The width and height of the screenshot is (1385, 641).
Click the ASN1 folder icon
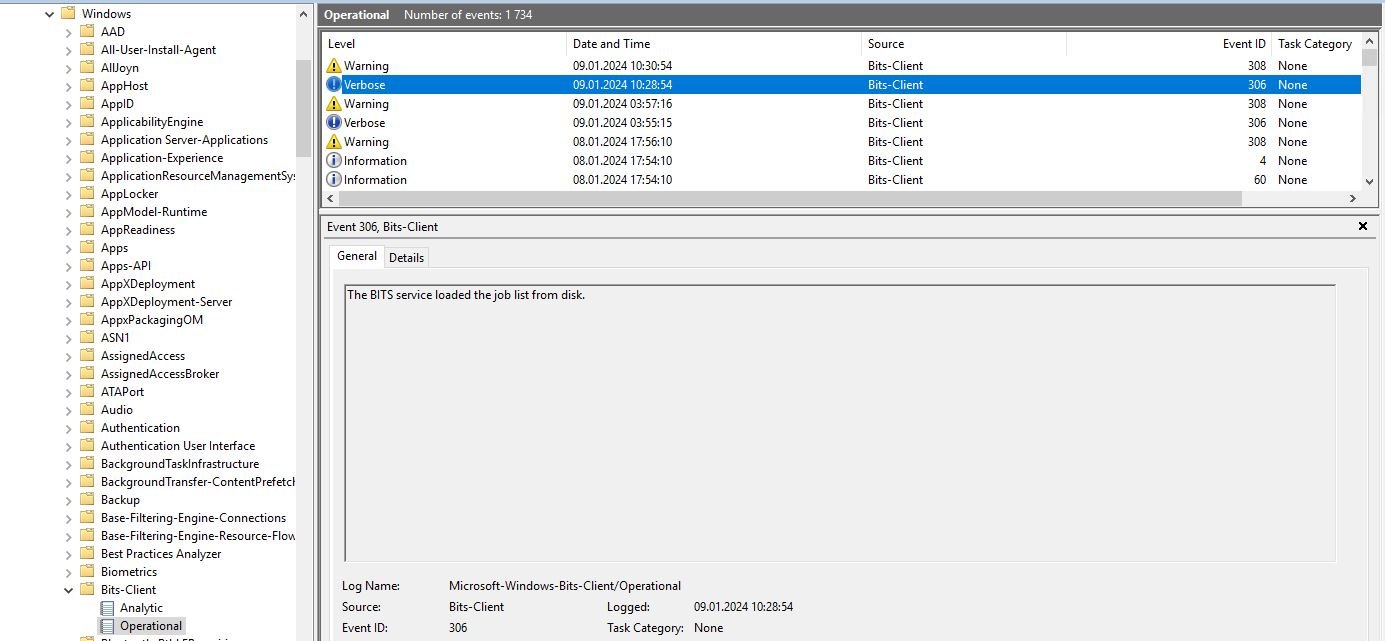pos(87,338)
